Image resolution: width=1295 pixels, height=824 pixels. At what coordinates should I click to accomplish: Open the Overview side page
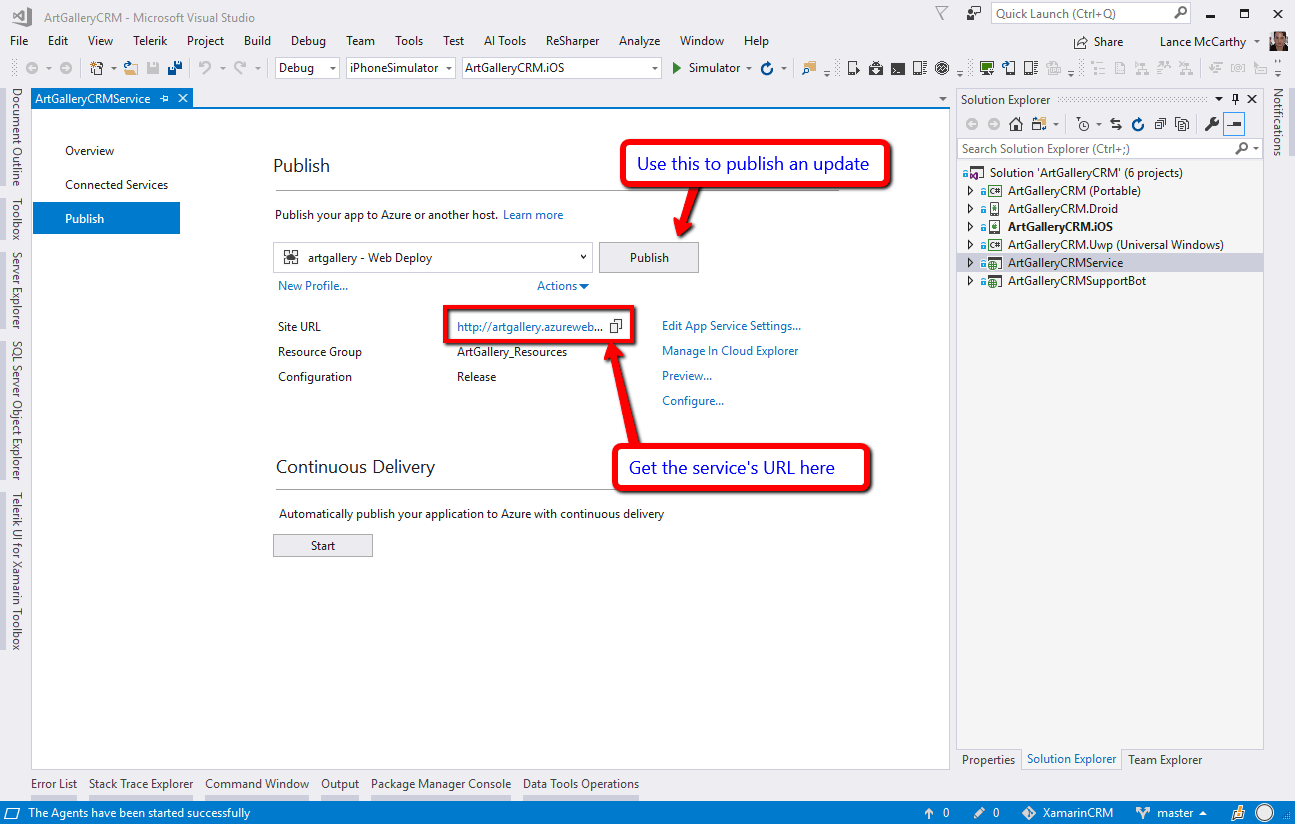[x=90, y=151]
